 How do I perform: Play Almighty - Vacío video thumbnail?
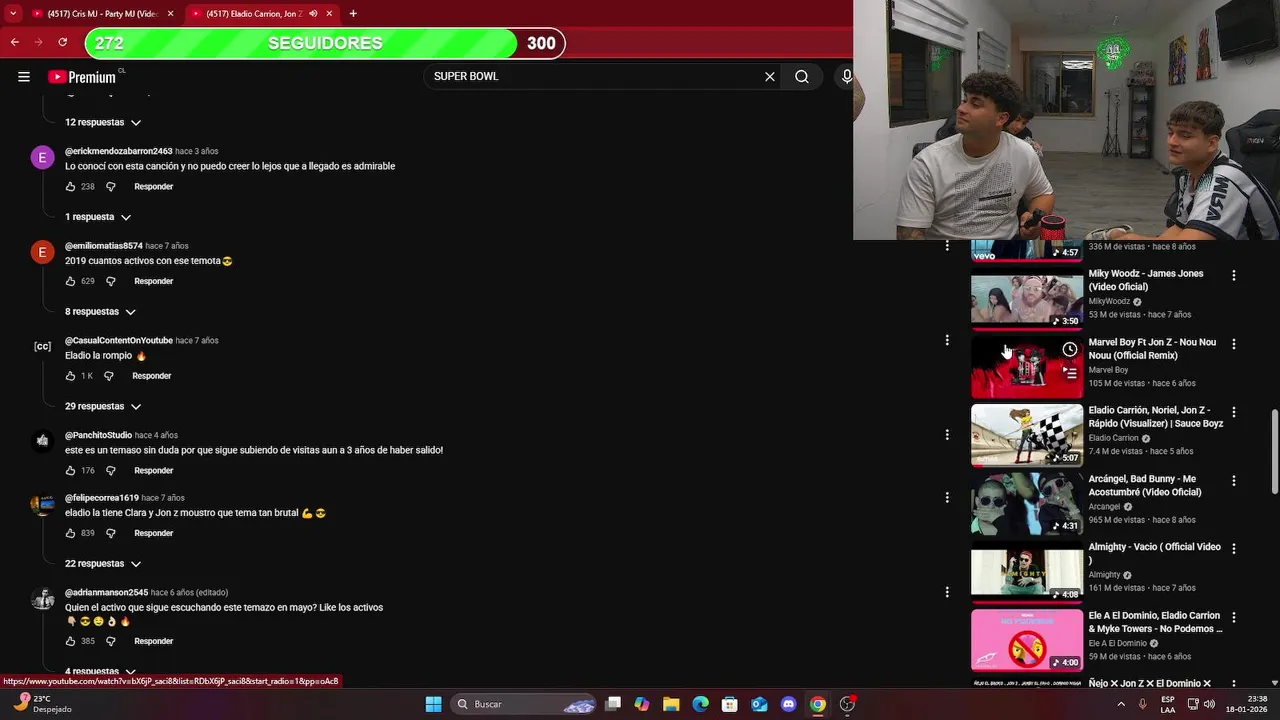[1027, 573]
